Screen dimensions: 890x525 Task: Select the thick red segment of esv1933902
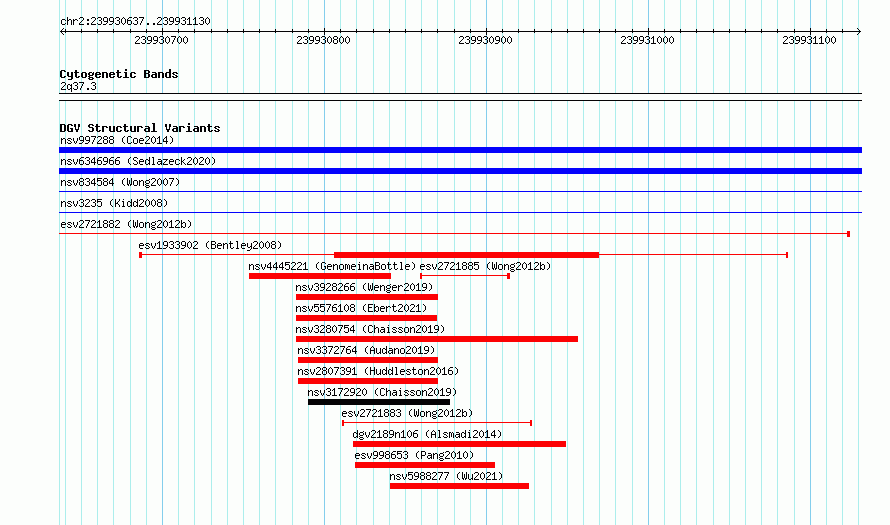(467, 255)
